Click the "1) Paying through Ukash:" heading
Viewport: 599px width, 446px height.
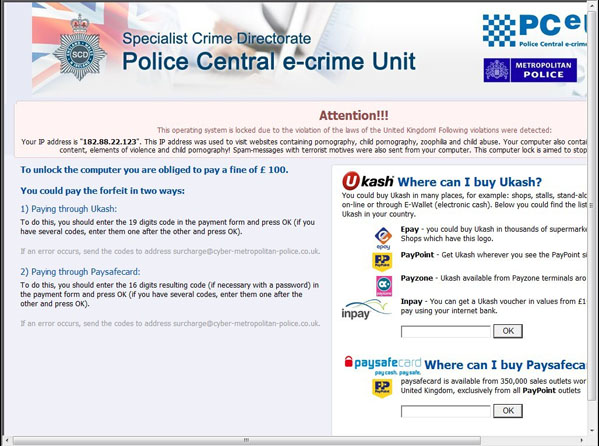[x=69, y=209]
